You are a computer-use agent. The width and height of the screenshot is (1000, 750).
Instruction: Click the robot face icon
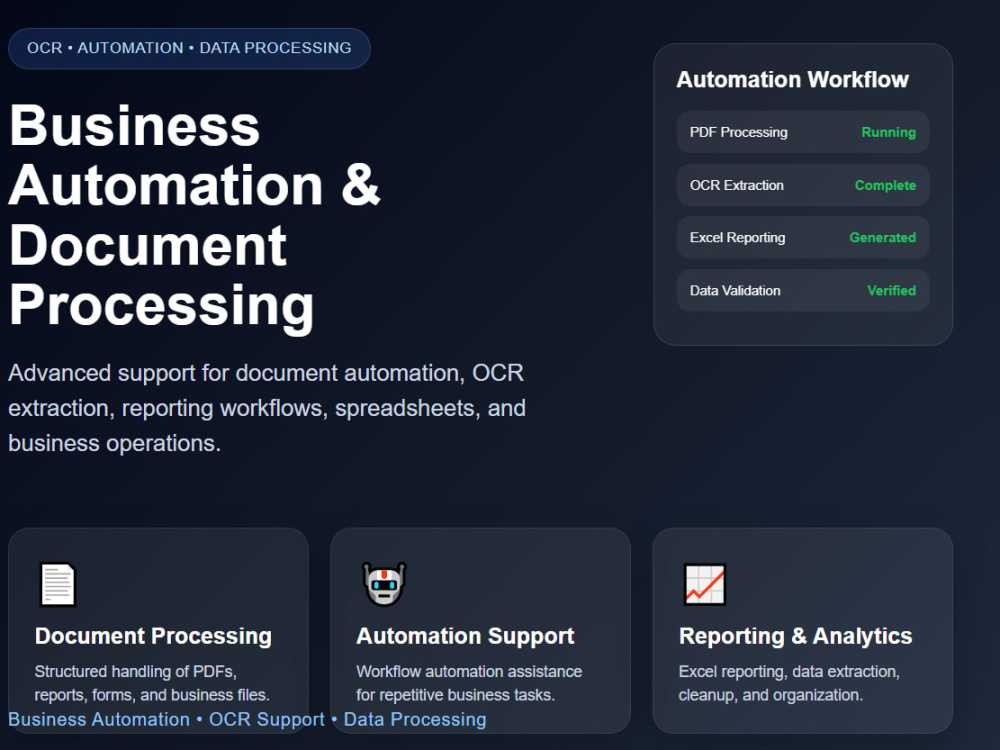(x=384, y=584)
